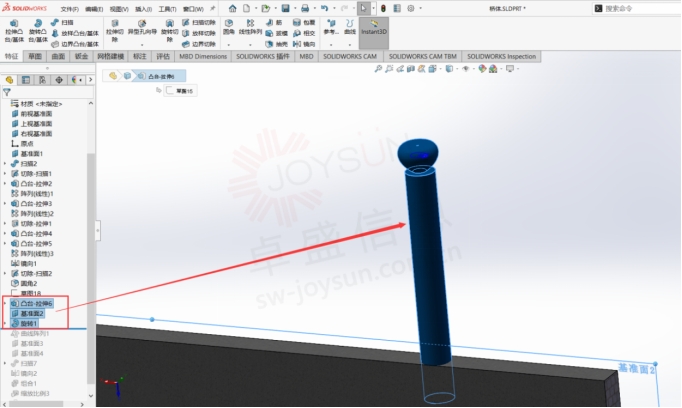
Task: Select the 抽壳 shell tool
Action: coord(277,44)
